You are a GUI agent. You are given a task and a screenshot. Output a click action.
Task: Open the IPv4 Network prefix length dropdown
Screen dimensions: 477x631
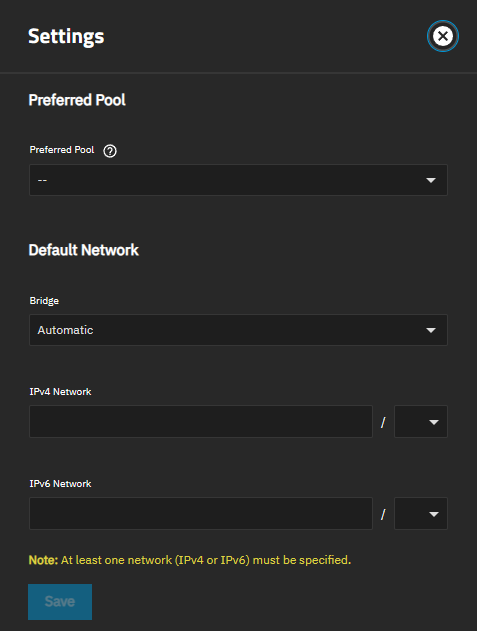tap(421, 421)
